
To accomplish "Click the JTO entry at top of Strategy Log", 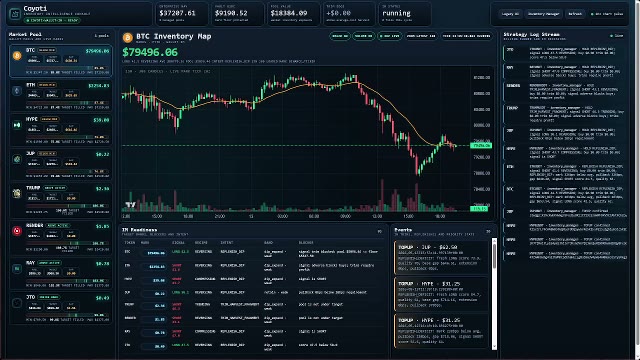I will 565,53.
